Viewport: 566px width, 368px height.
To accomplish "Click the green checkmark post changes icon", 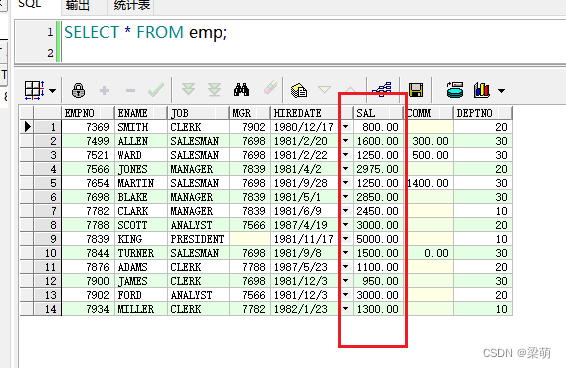I will pos(156,90).
